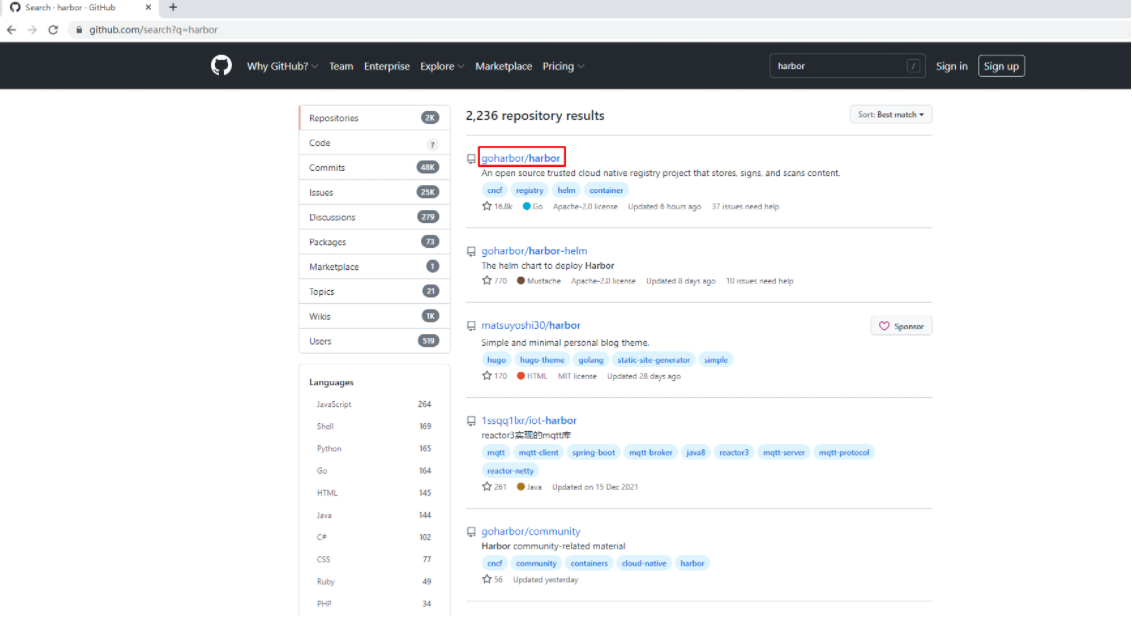This screenshot has width=1132, height=644.
Task: Select the Code filter in sidebar
Action: pos(374,143)
